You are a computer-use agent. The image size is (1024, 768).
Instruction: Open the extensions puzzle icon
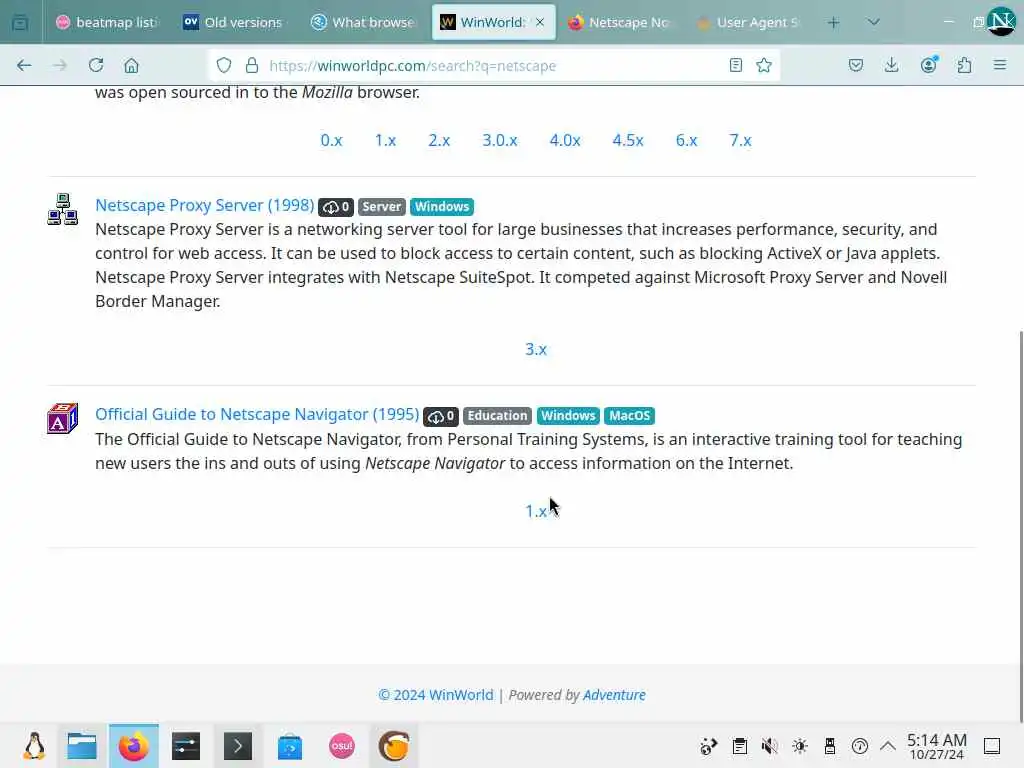pos(964,65)
